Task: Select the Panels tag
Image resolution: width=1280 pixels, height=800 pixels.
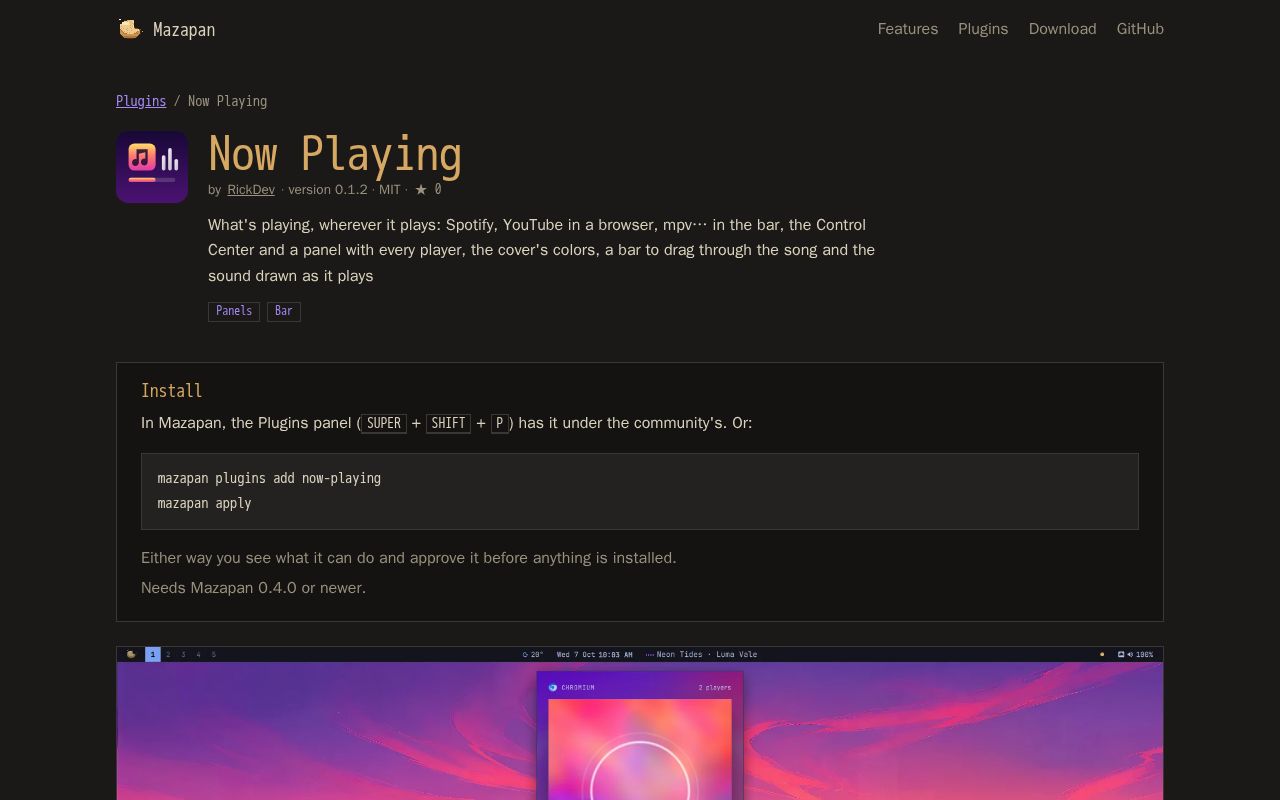Action: (234, 311)
